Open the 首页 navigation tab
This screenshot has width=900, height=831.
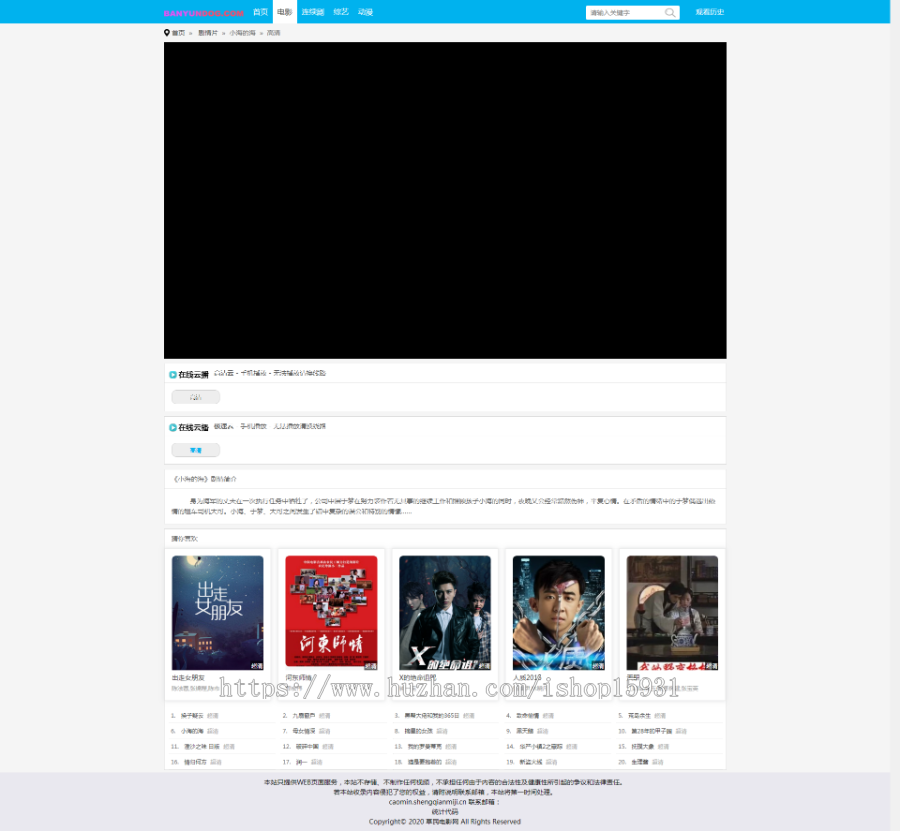[x=260, y=12]
